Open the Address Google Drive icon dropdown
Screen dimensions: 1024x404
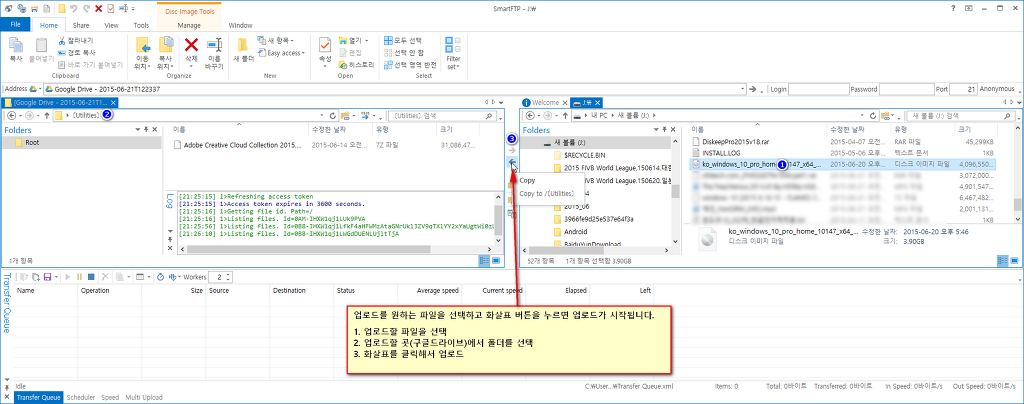click(39, 89)
